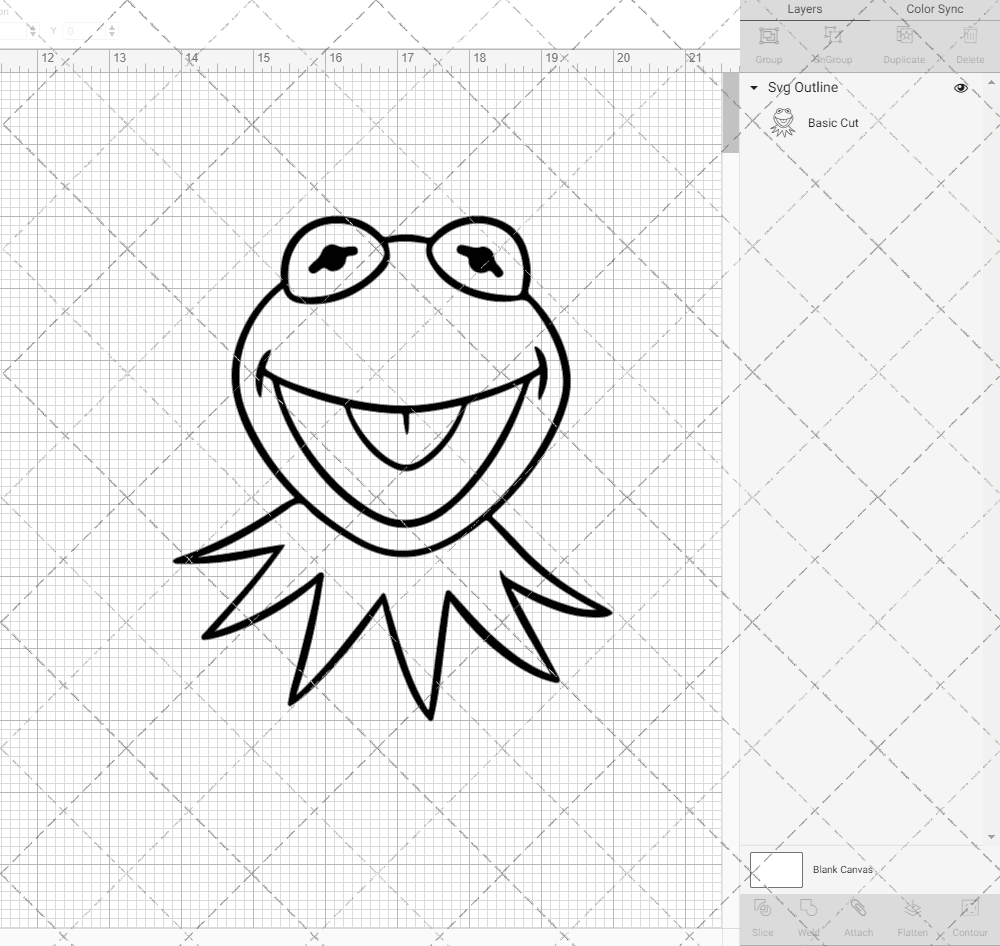Click the UnGroup icon
Screen dimensions: 1000x946
pos(831,42)
